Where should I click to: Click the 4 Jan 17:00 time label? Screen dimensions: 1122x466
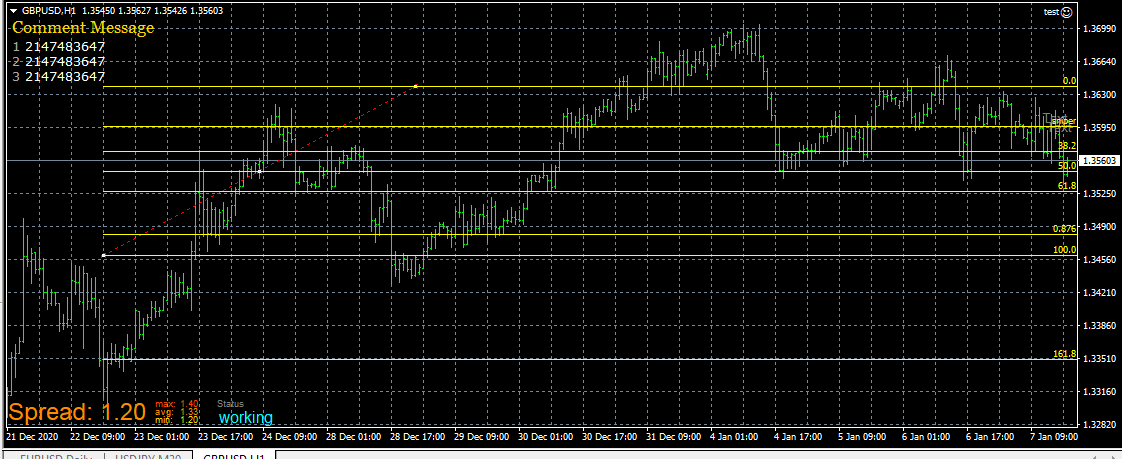800,437
